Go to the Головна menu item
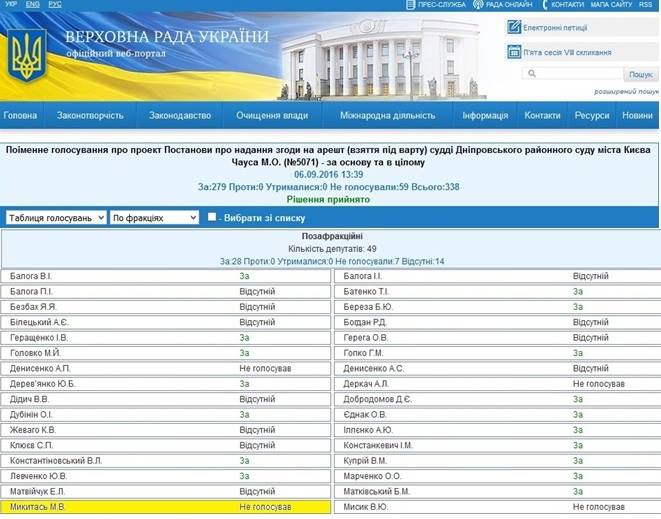 (x=20, y=115)
